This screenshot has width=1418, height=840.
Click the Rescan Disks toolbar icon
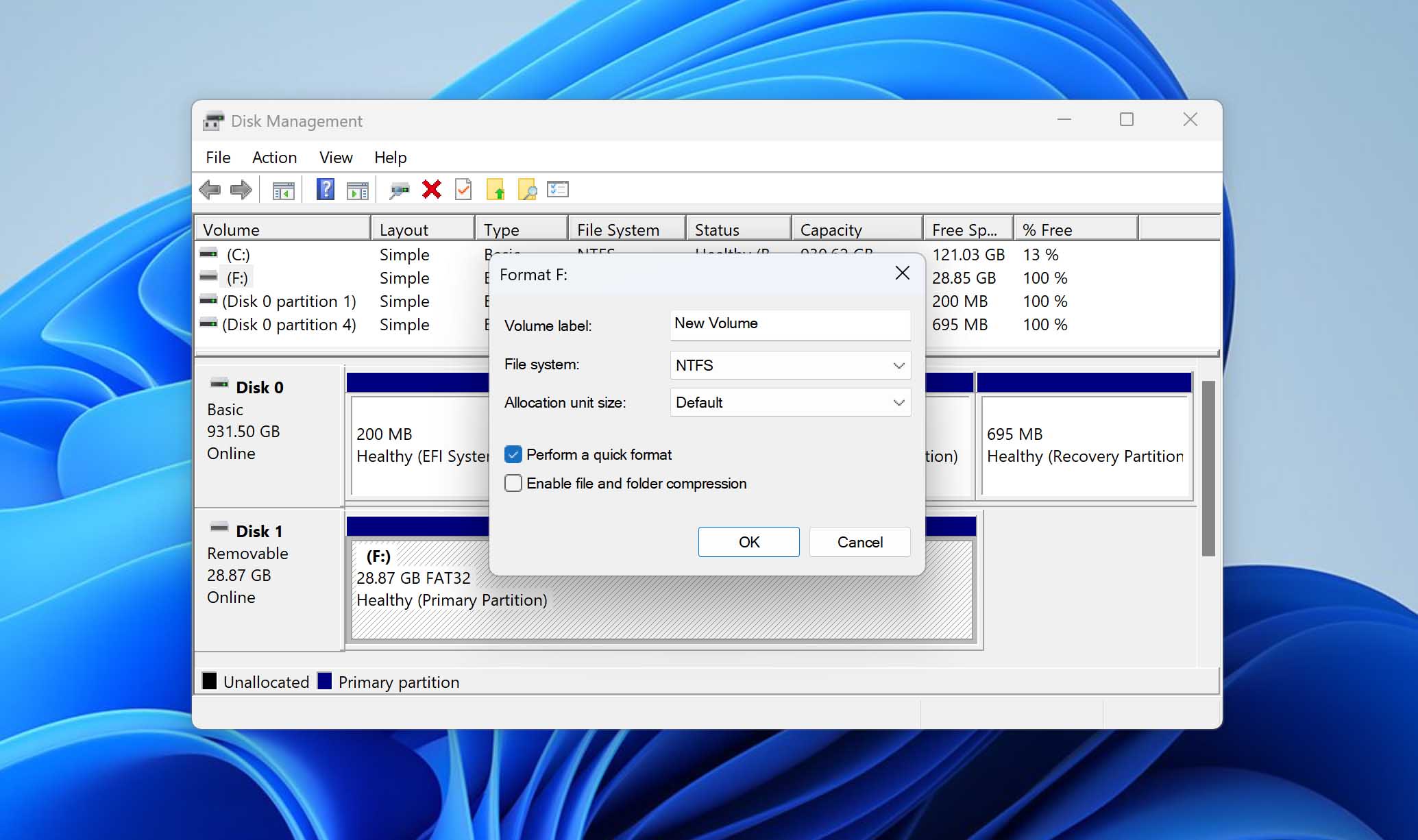click(400, 189)
